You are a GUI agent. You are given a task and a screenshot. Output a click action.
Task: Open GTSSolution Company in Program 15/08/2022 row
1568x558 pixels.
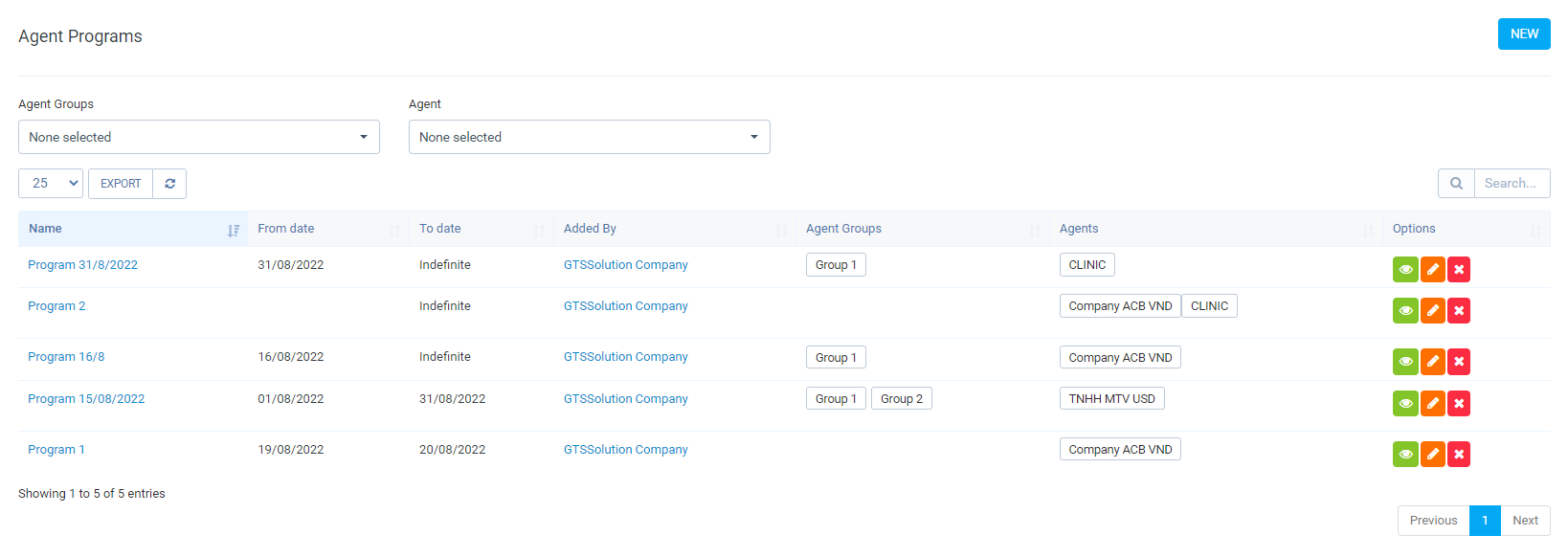click(626, 399)
